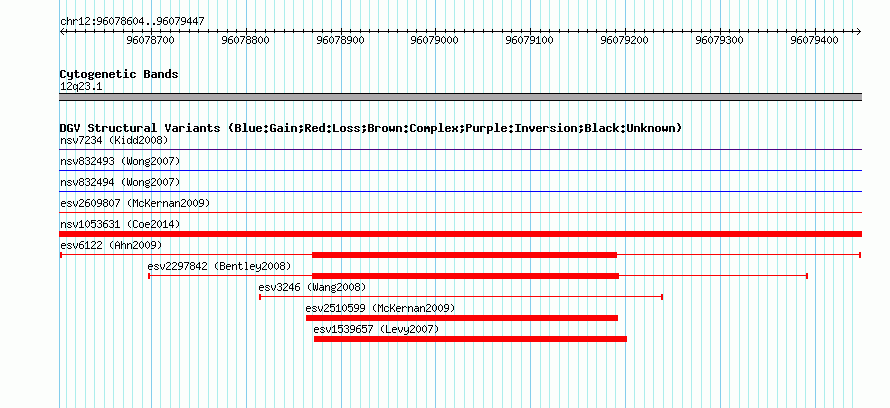Open variant label esv2297842 (Bentley2008)
890x408 pixels.
219,266
